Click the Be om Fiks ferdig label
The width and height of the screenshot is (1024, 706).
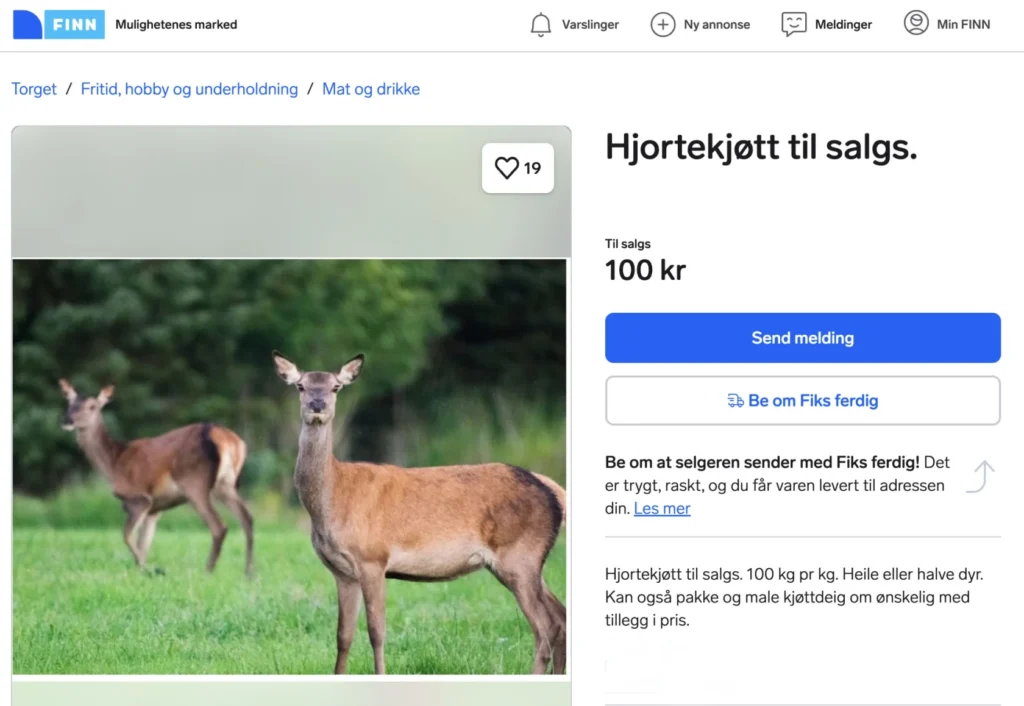coord(813,401)
